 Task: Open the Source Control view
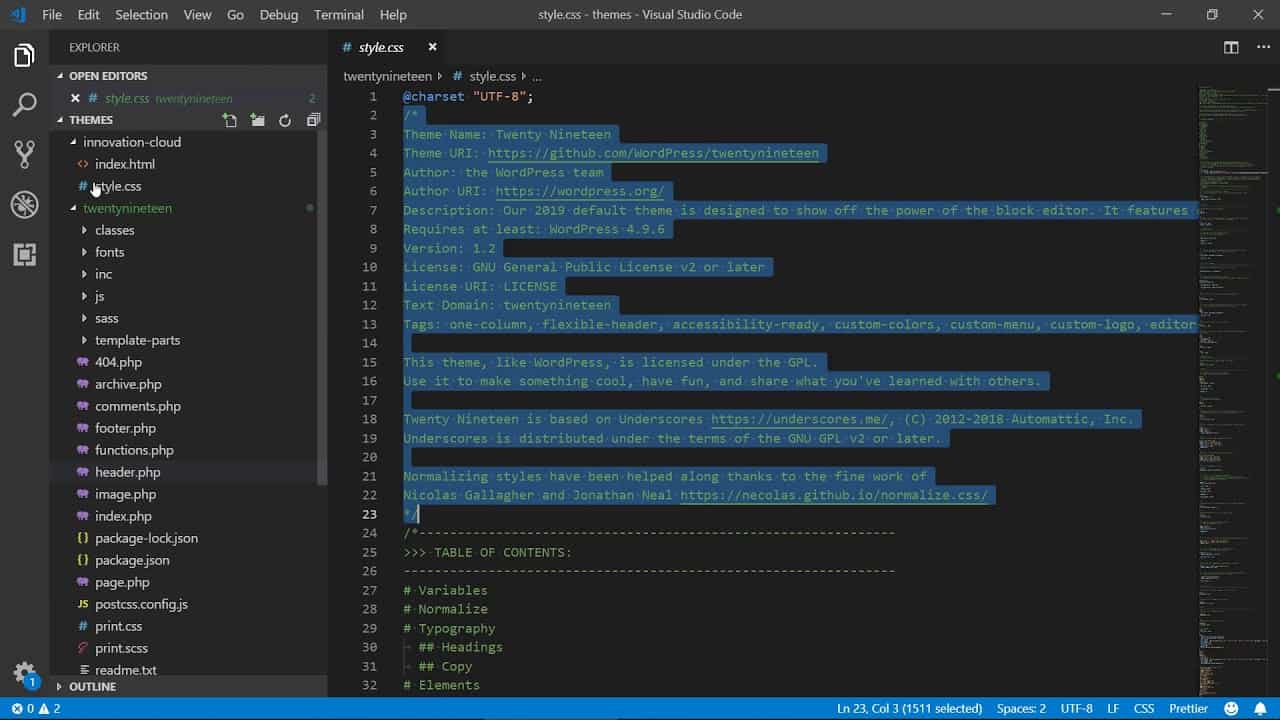click(x=24, y=153)
